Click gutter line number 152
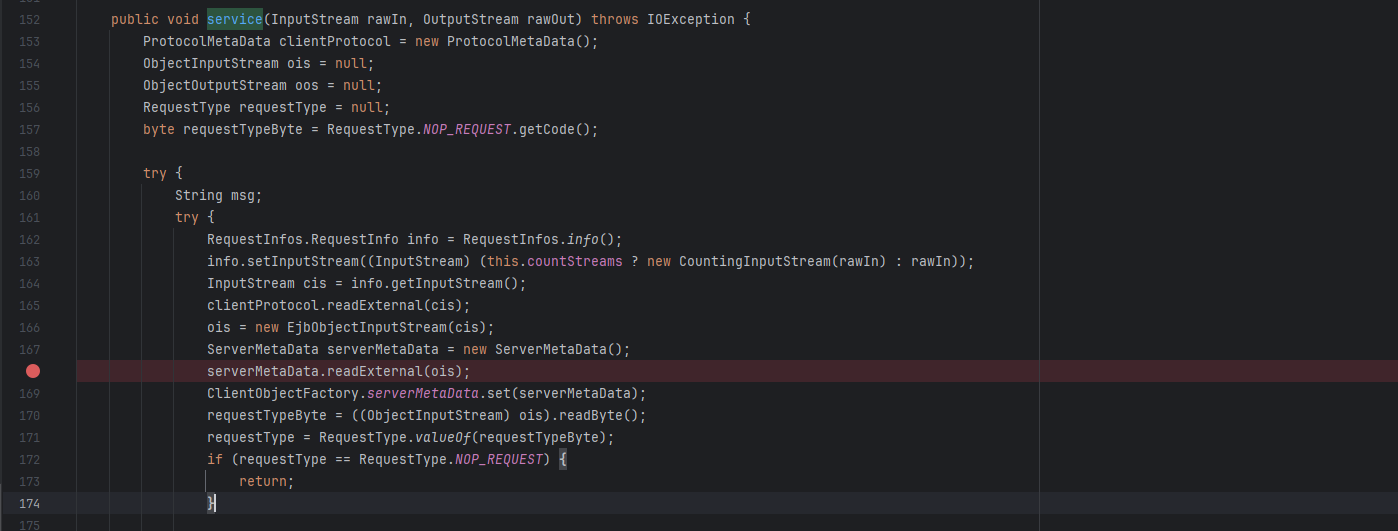 coord(30,20)
